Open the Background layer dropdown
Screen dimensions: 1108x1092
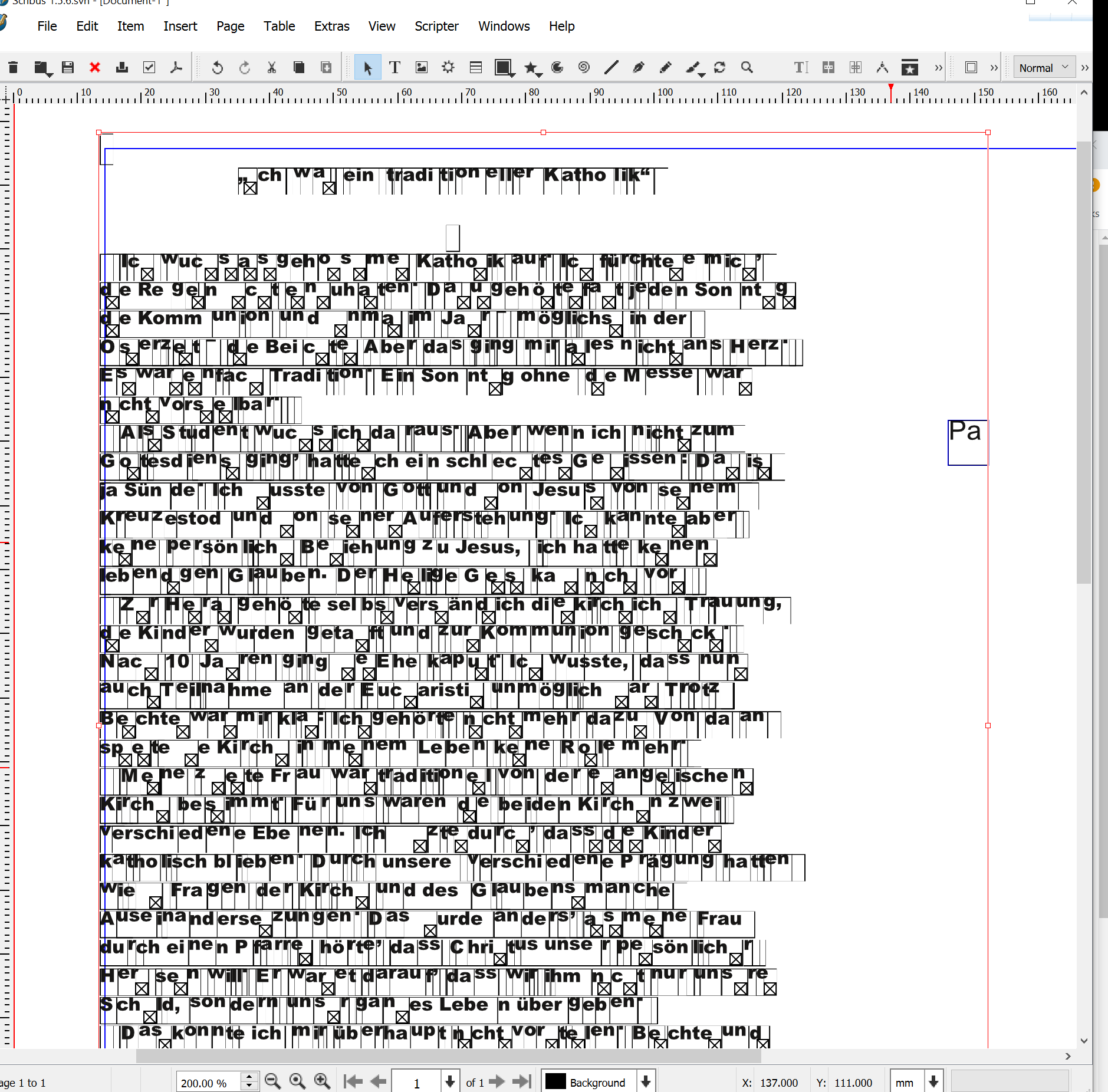pyautogui.click(x=646, y=1081)
